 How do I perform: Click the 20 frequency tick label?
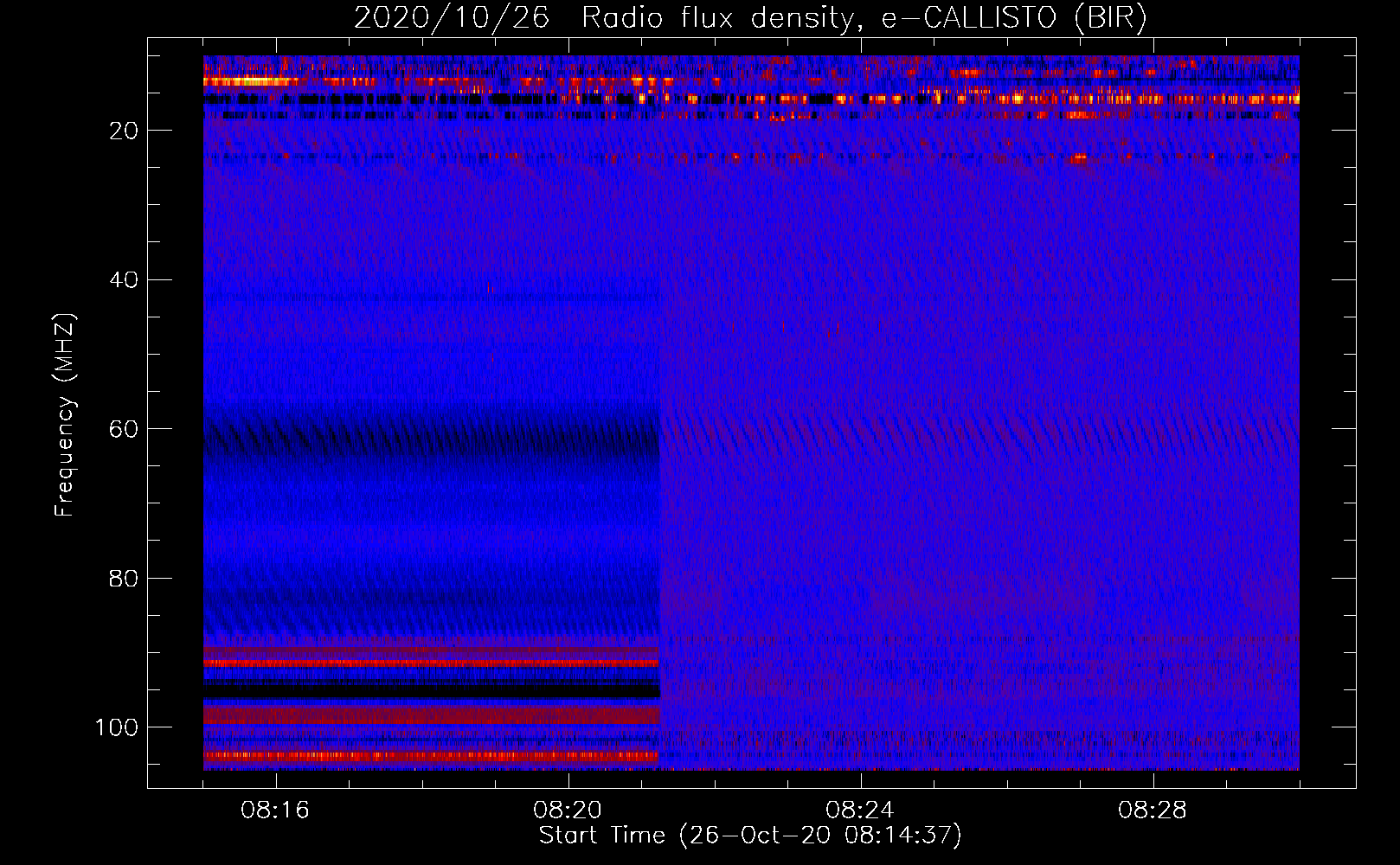tap(124, 131)
